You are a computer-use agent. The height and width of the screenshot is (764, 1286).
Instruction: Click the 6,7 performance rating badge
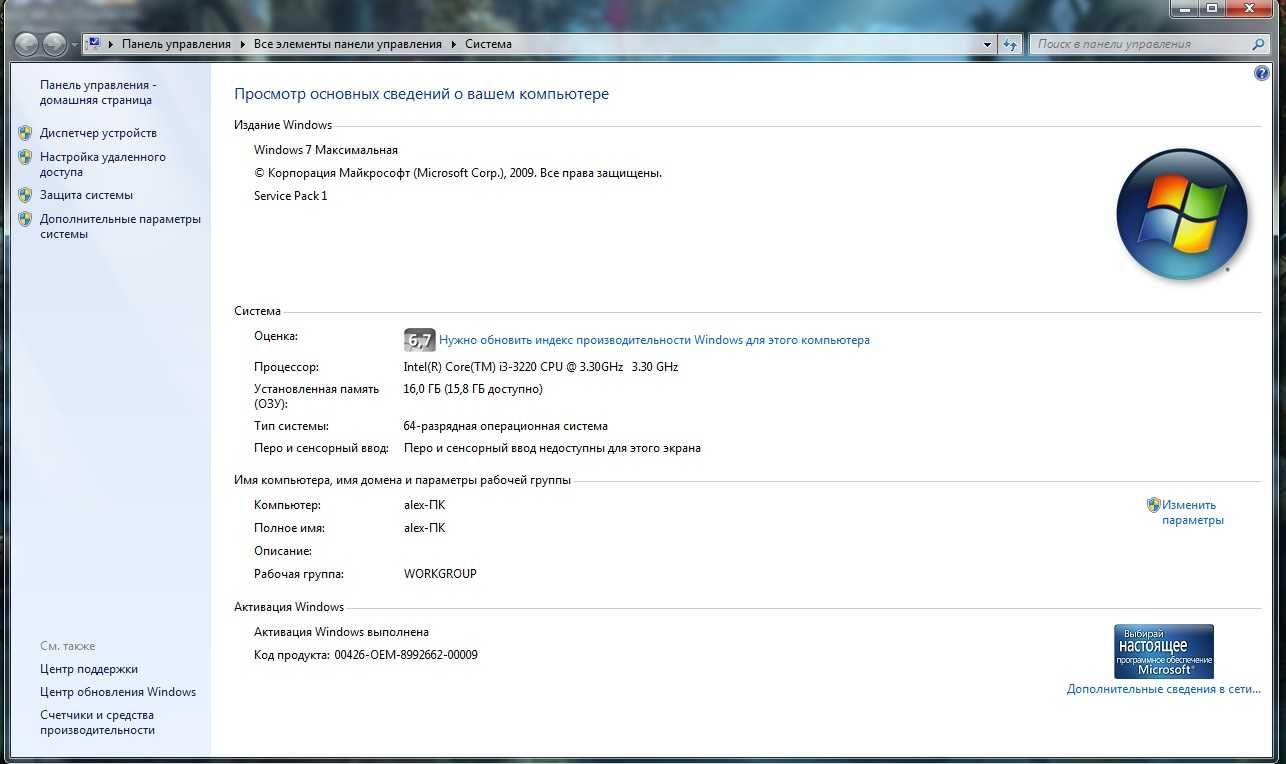tap(420, 340)
